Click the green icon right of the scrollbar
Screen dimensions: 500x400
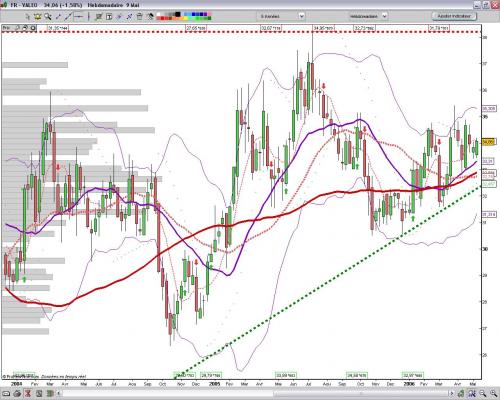462,394
